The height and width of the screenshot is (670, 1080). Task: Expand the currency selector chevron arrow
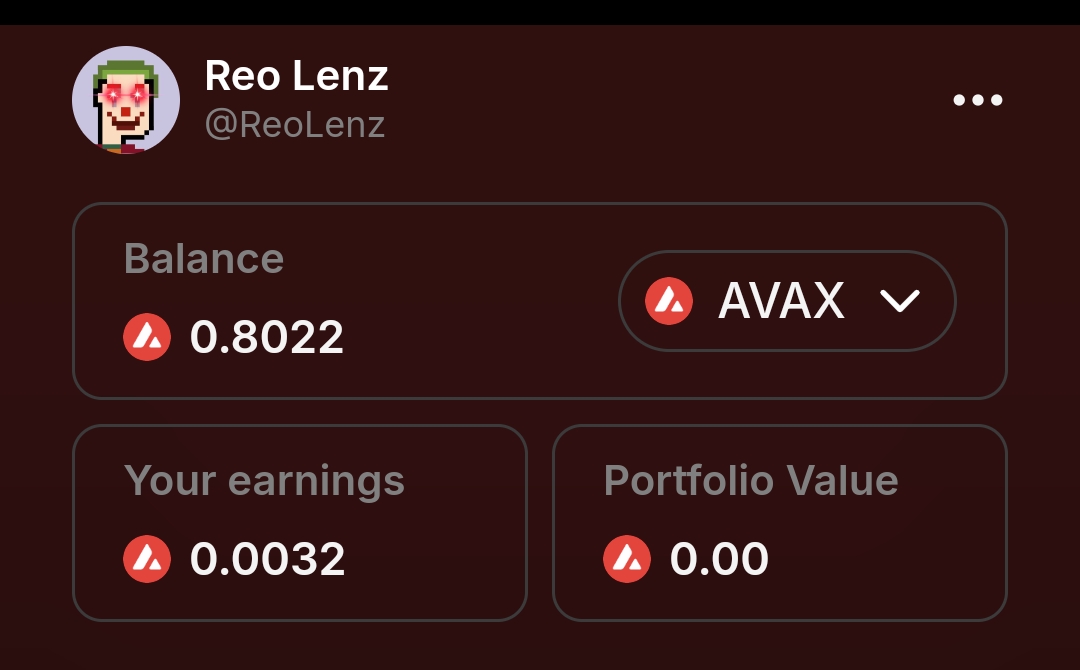pyautogui.click(x=899, y=301)
